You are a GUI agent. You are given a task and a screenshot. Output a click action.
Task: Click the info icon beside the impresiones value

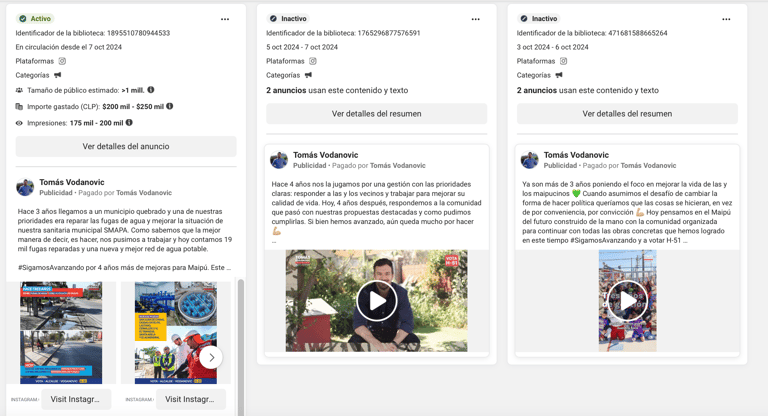click(x=129, y=122)
